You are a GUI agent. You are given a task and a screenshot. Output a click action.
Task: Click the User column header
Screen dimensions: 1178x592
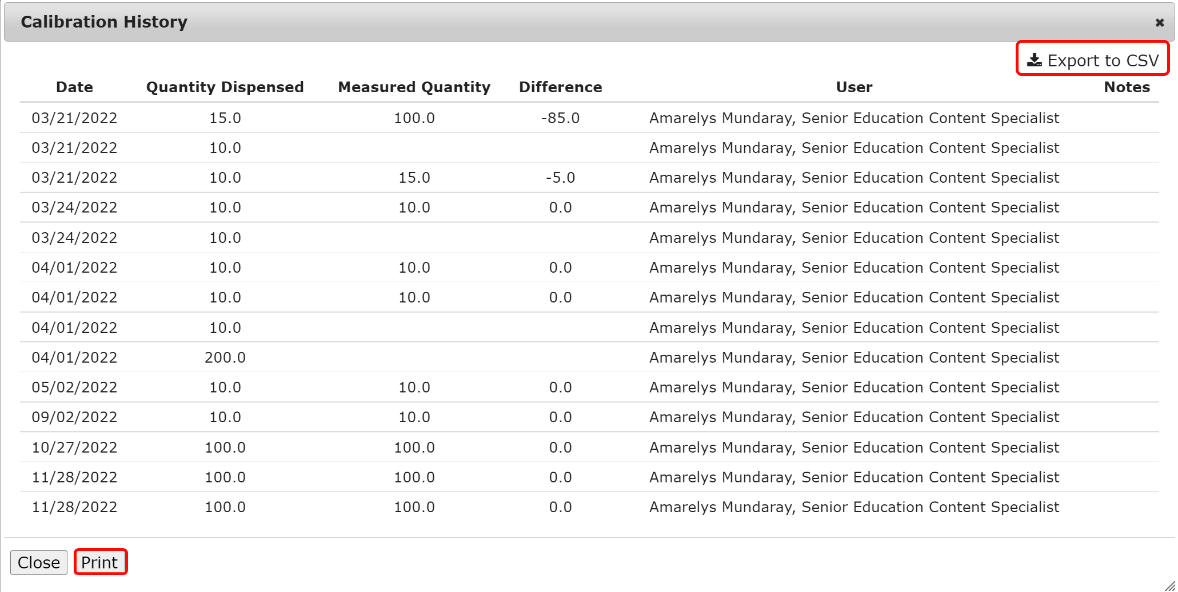[x=854, y=87]
